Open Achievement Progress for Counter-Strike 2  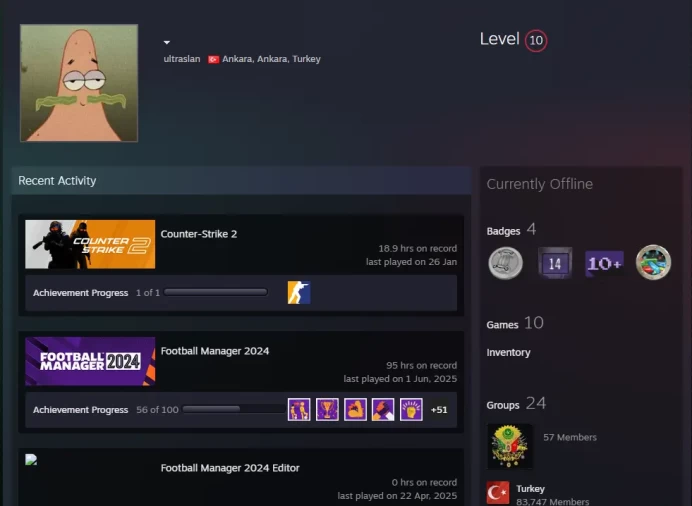[80, 293]
